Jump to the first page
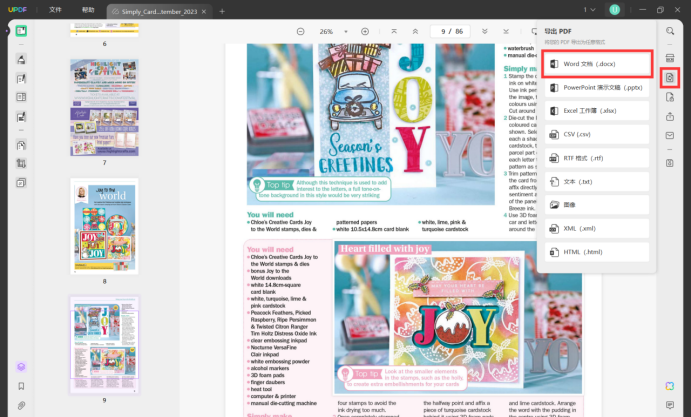 [394, 31]
